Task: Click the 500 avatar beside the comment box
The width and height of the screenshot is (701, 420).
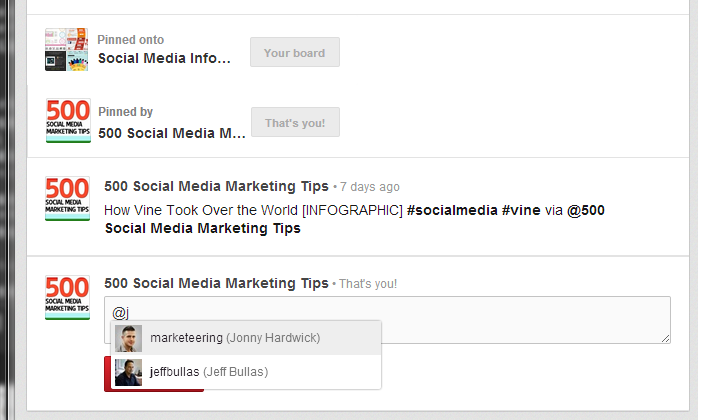Action: tap(68, 297)
